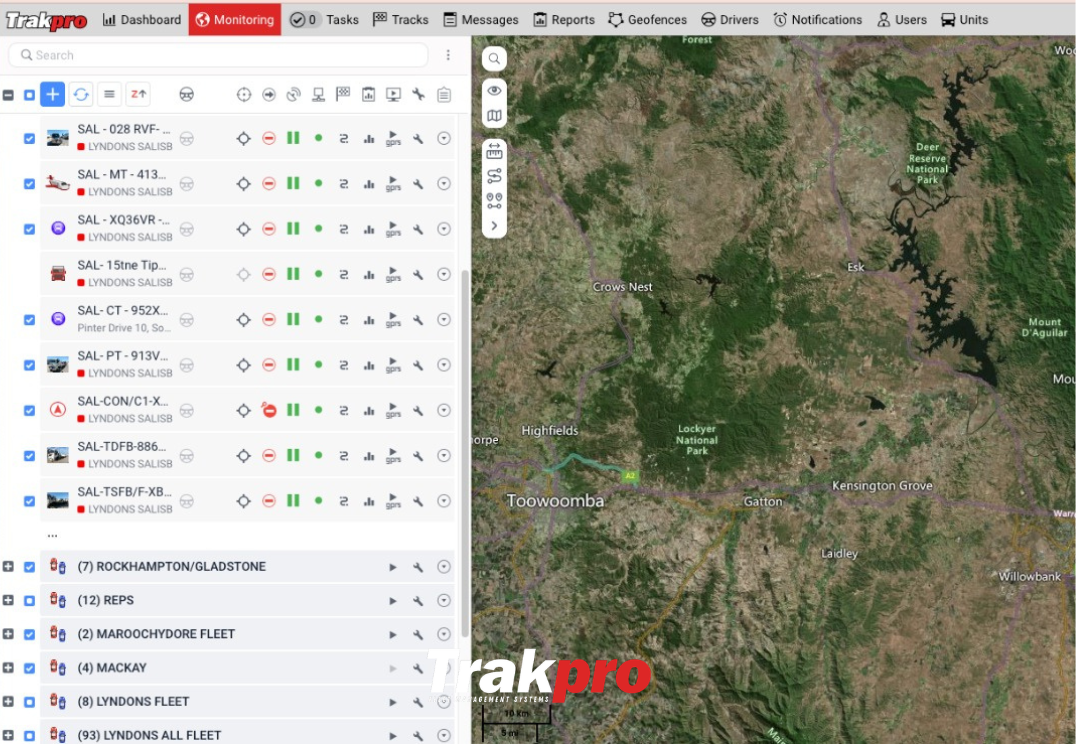The height and width of the screenshot is (744, 1076).
Task: Expand the (4) MACKAY group
Action: 8,668
